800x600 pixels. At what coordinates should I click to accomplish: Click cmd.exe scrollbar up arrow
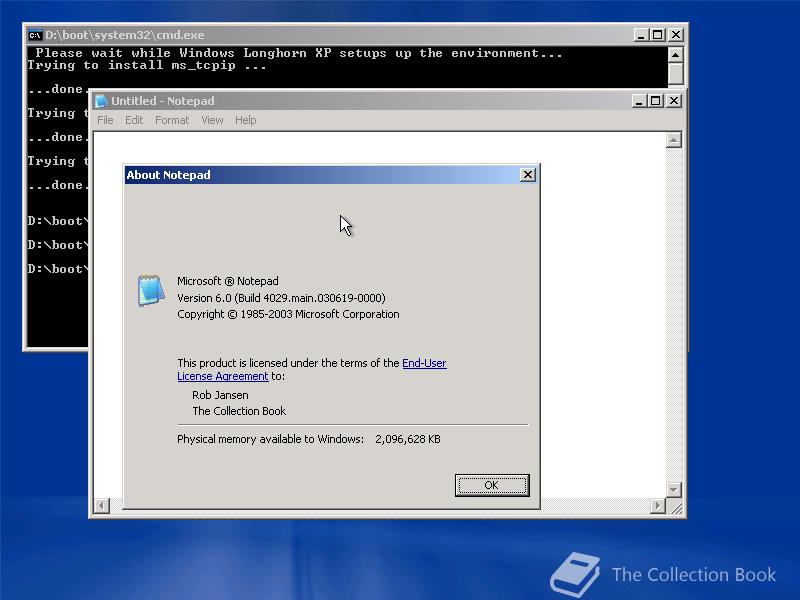pyautogui.click(x=676, y=55)
